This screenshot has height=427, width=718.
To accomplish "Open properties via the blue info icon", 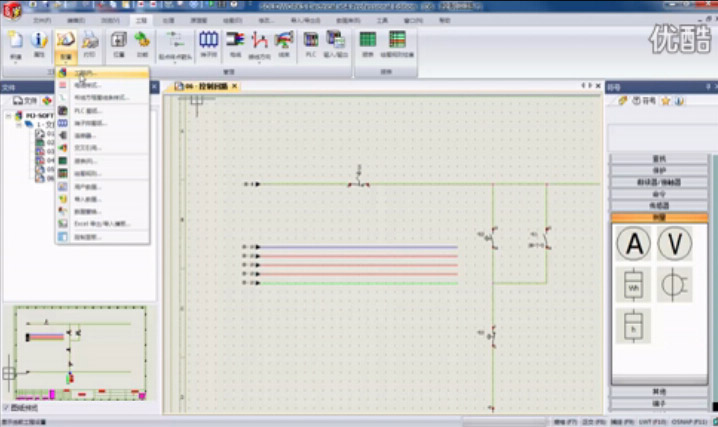I will pos(39,40).
